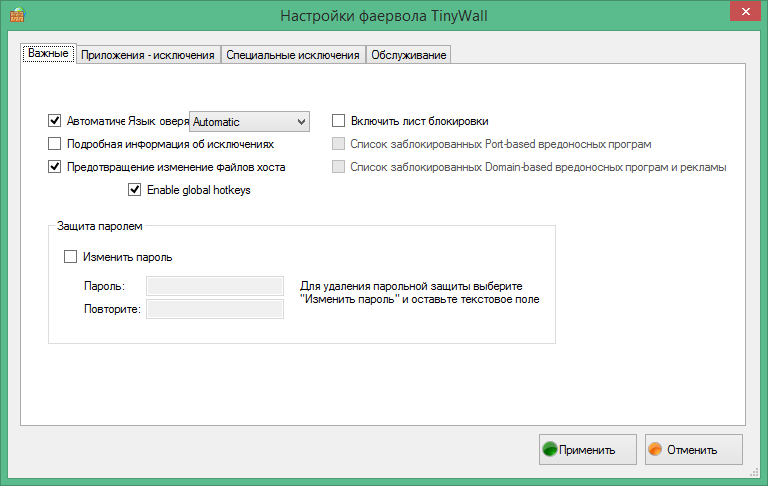768x486 pixels.
Task: Uncheck Предотвращение изменение файлов хоста
Action: tap(54, 167)
